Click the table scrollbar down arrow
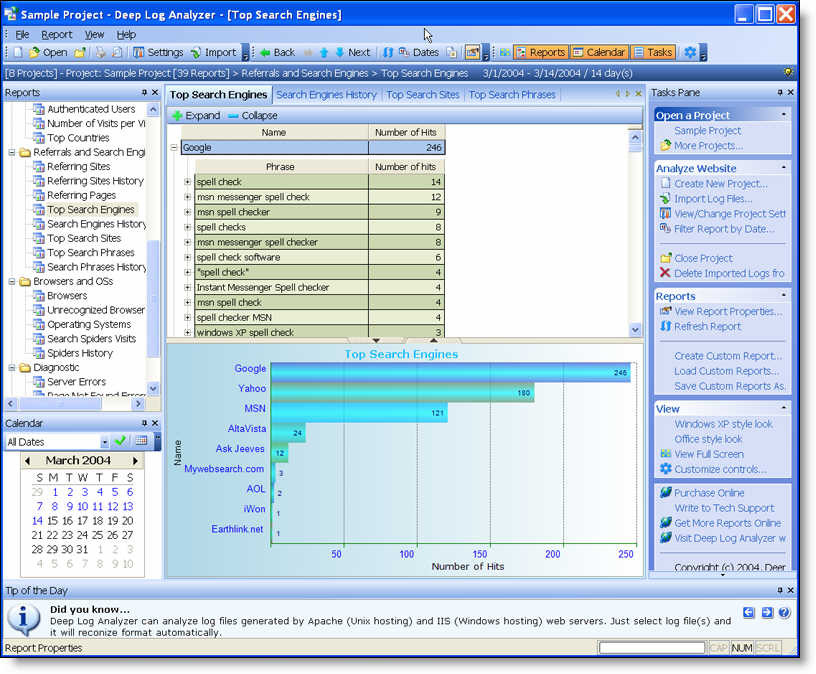Image resolution: width=816 pixels, height=674 pixels. [x=635, y=330]
